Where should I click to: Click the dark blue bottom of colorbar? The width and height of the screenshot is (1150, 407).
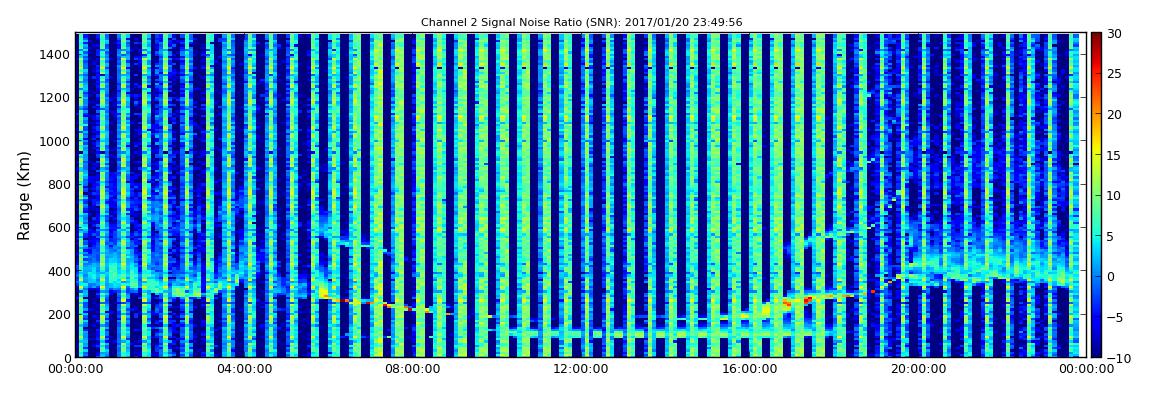pos(1096,351)
